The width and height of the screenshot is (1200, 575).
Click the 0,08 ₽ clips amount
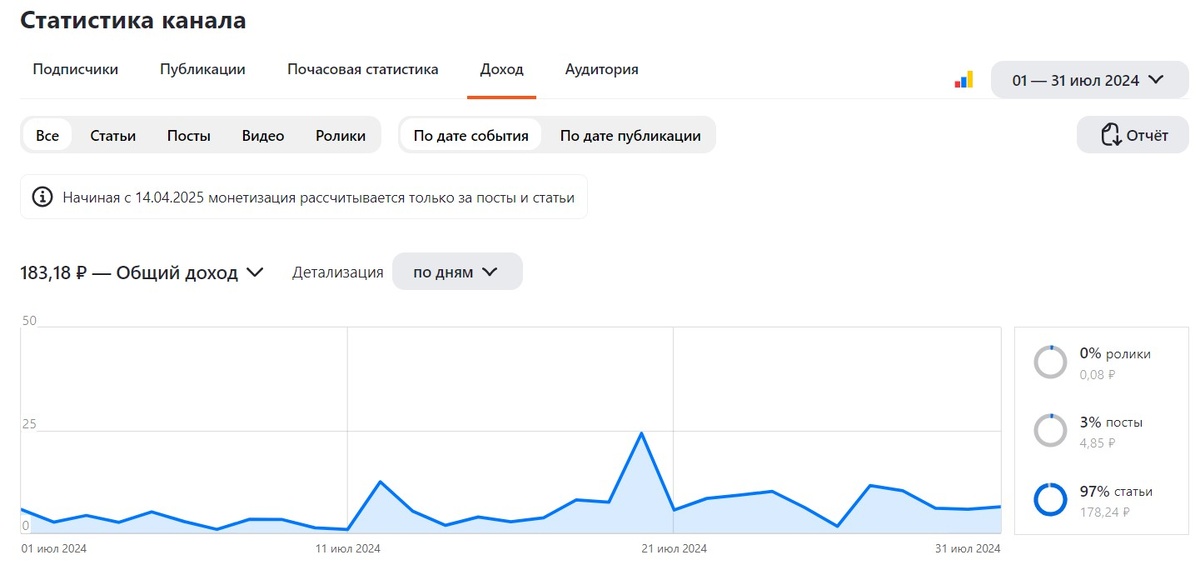[1098, 374]
